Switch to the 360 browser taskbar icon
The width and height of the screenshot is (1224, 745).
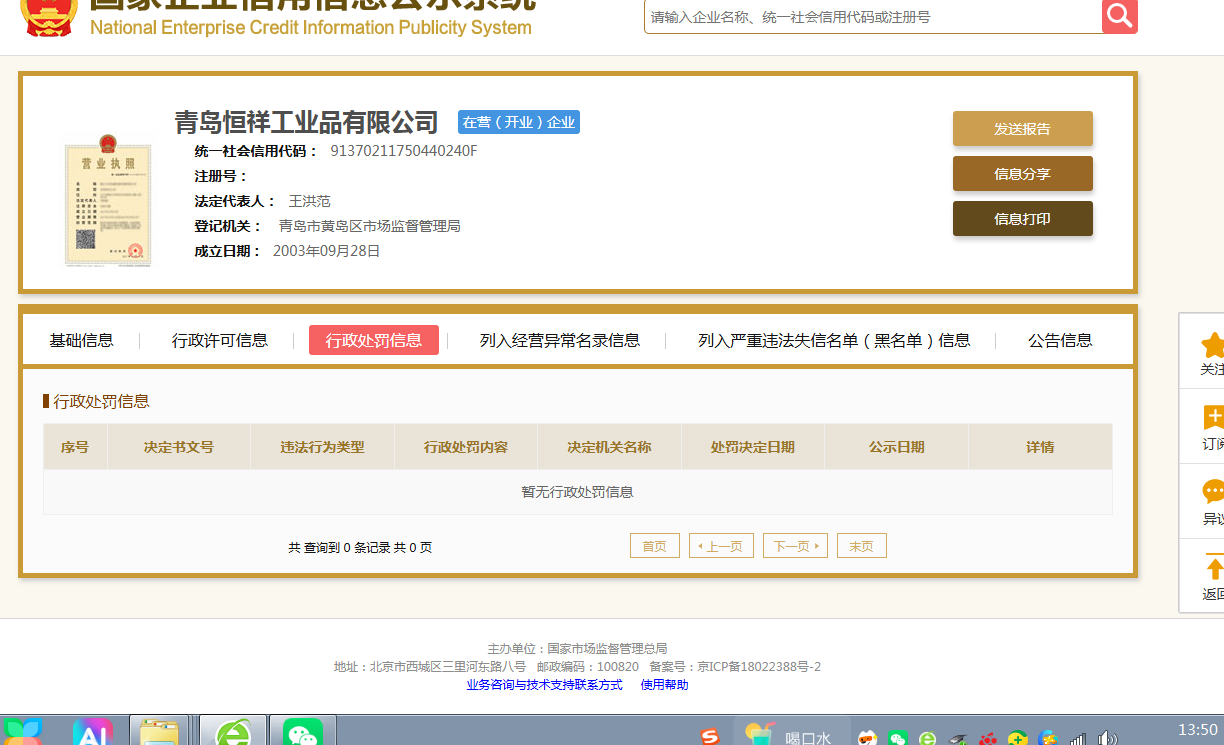[x=233, y=731]
